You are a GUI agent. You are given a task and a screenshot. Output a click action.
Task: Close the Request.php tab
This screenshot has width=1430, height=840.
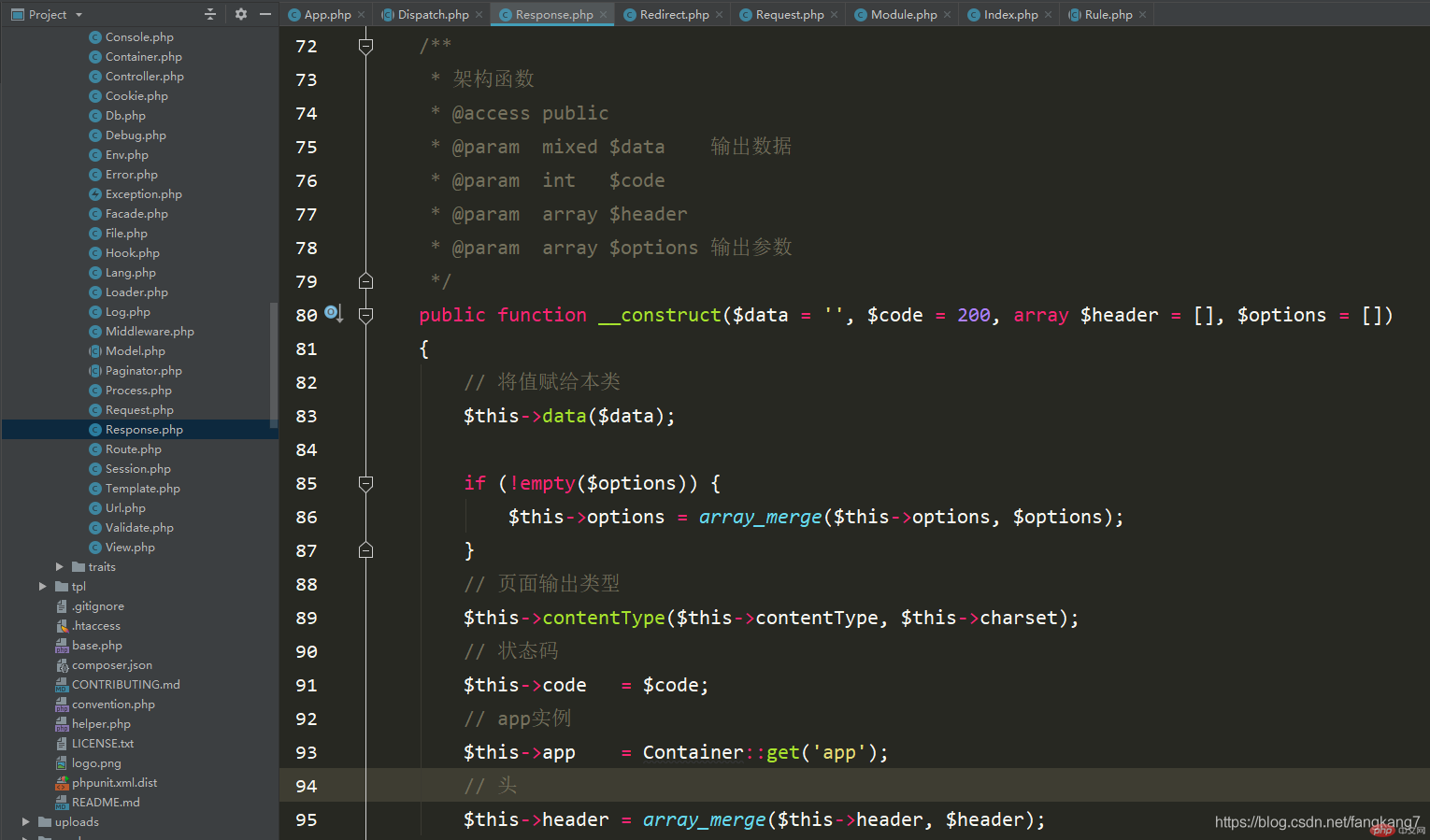pos(834,15)
